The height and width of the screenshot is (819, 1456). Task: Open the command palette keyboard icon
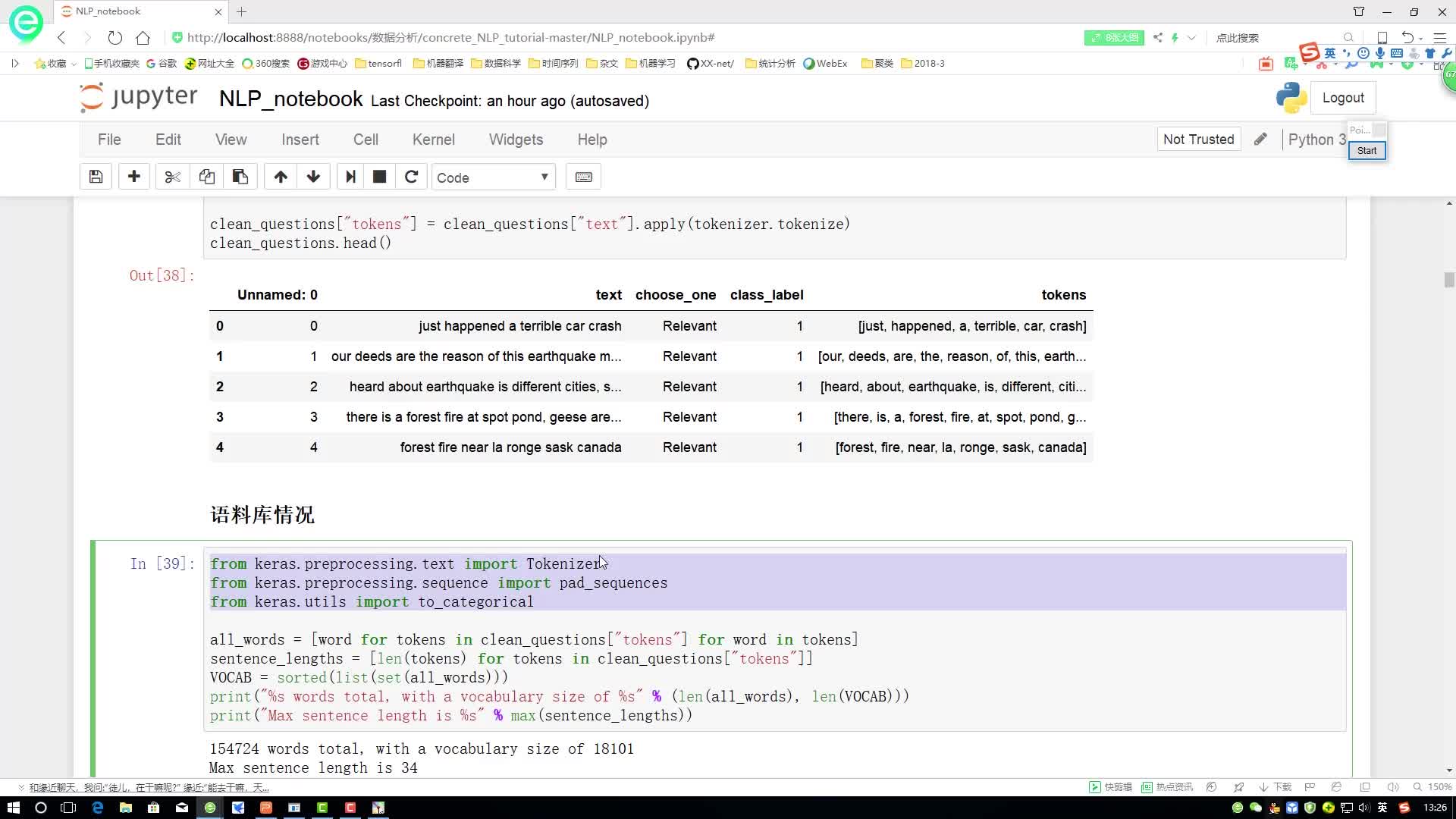(583, 177)
